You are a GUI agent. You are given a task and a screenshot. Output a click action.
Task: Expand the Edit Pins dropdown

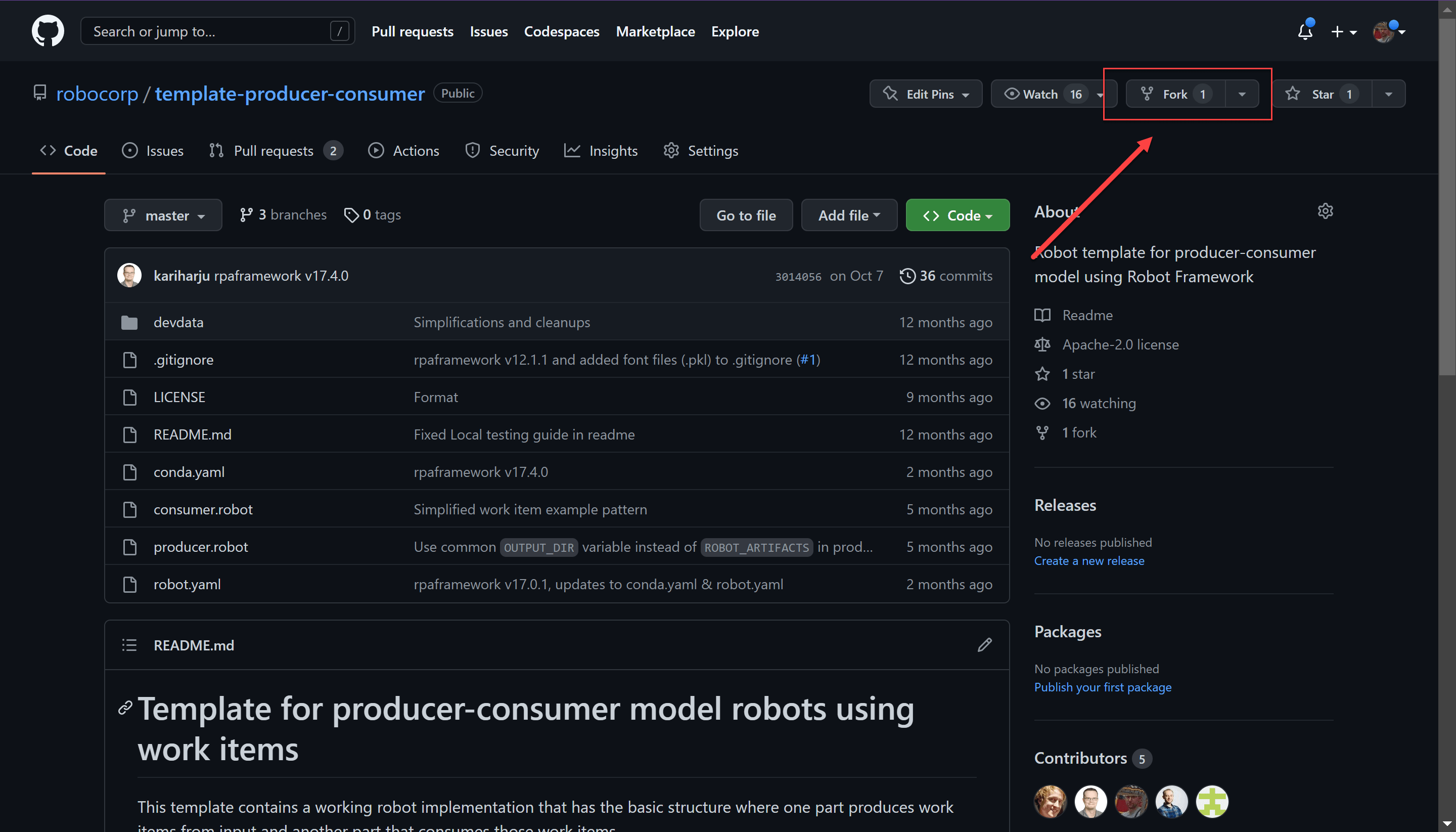[925, 94]
